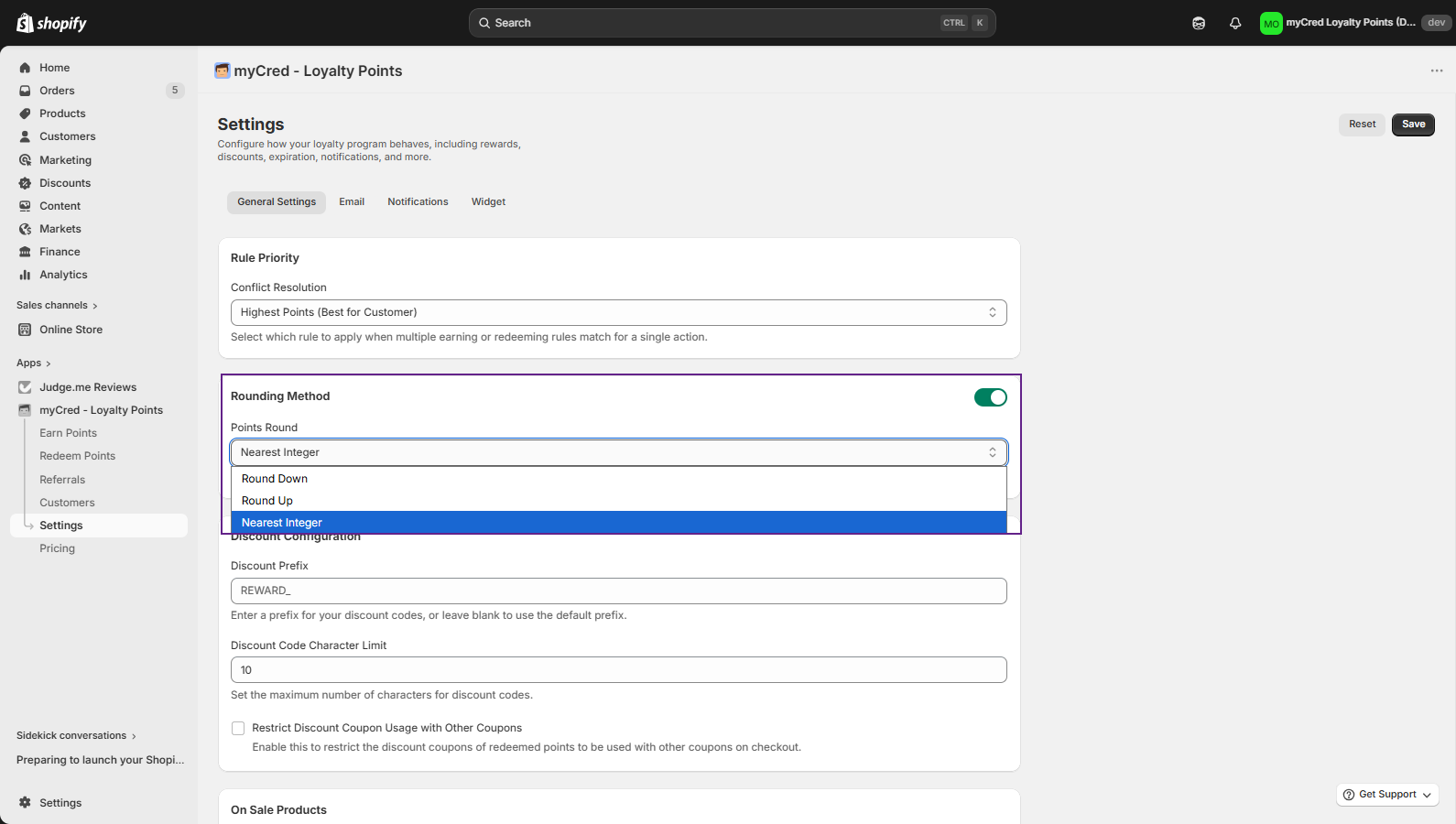Switch to the Notifications tab

click(x=418, y=202)
